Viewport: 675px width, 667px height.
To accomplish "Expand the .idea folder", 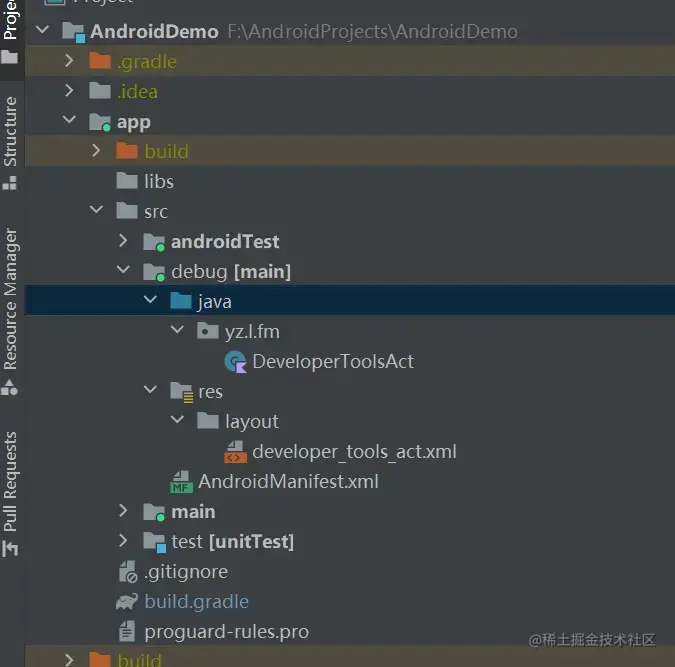I will pyautogui.click(x=69, y=91).
